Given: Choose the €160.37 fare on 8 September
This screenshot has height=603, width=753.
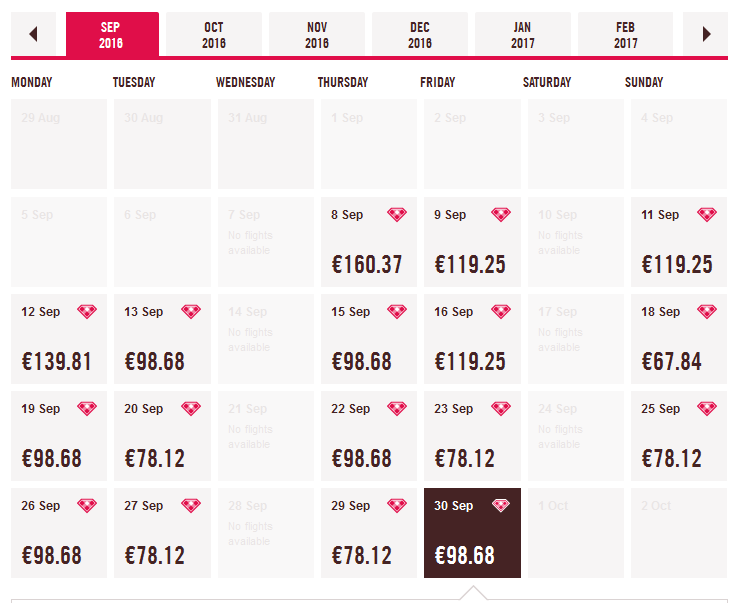Looking at the screenshot, I should tap(367, 265).
